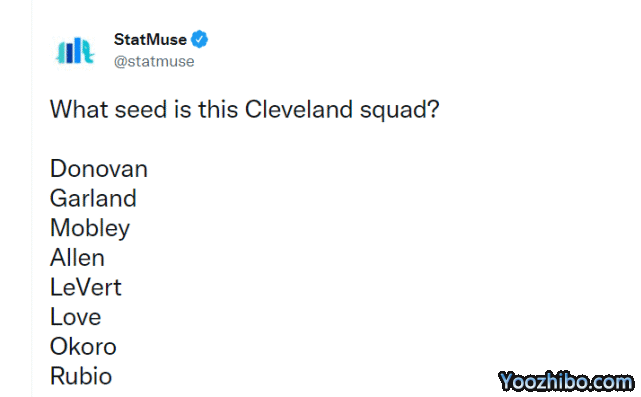The width and height of the screenshot is (641, 397).
Task: Click the Yoozhibo.com watermark
Action: [566, 381]
